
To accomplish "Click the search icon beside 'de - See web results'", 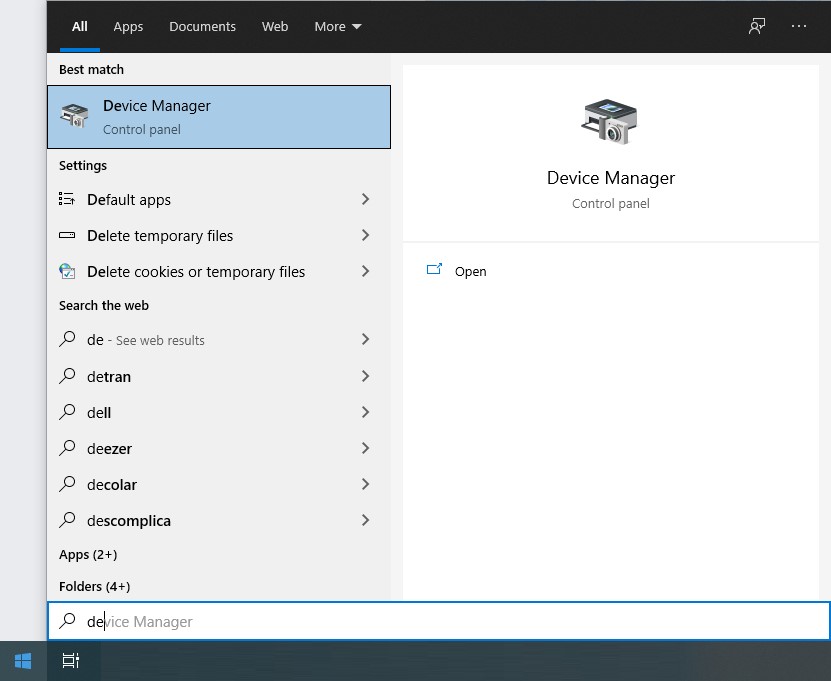I will pyautogui.click(x=67, y=339).
